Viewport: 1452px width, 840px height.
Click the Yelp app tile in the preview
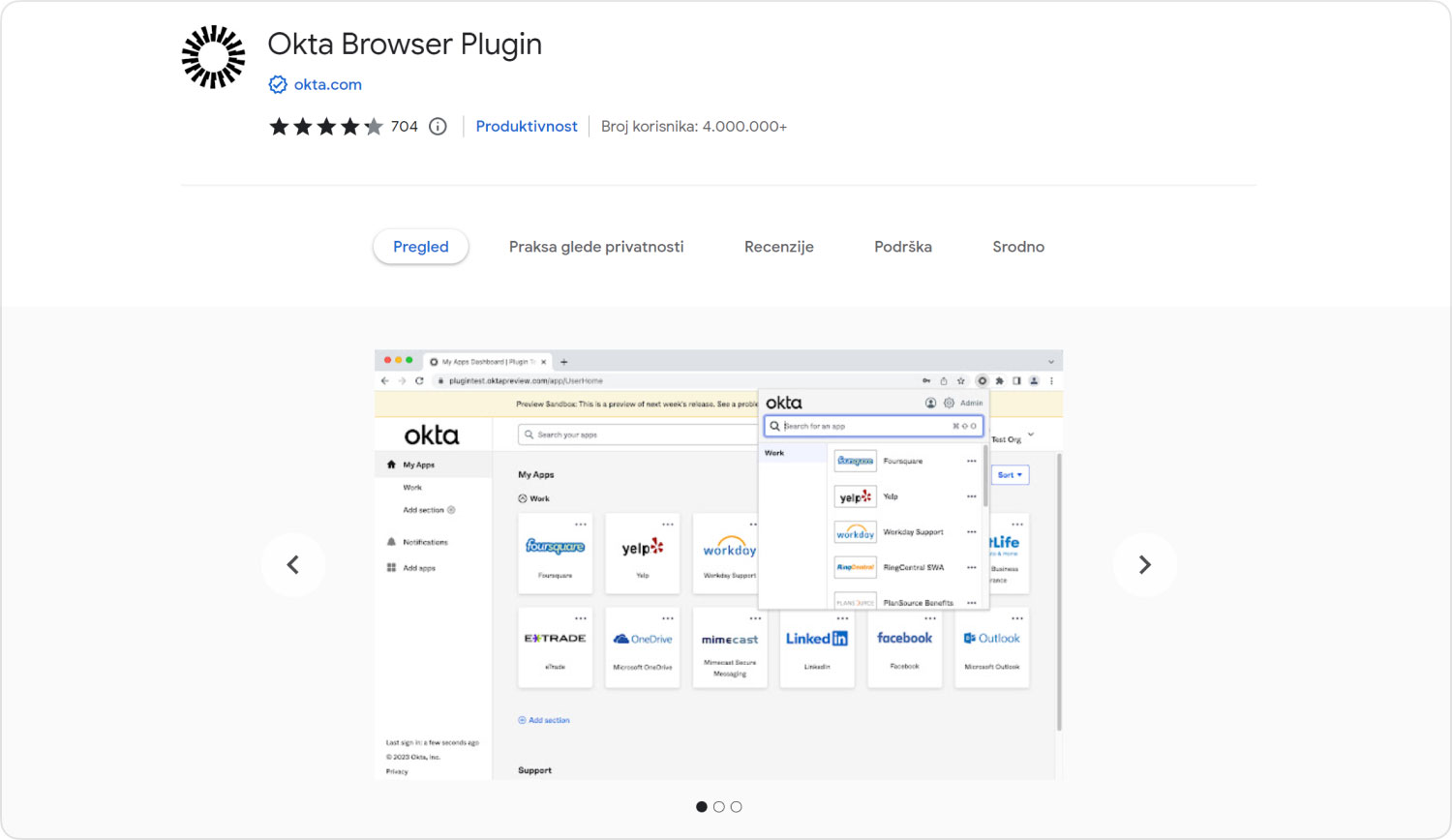[x=643, y=554]
